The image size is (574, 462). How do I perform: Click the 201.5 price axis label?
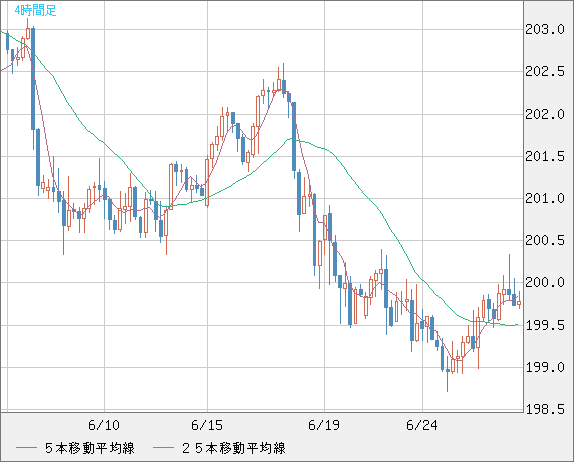(x=545, y=156)
